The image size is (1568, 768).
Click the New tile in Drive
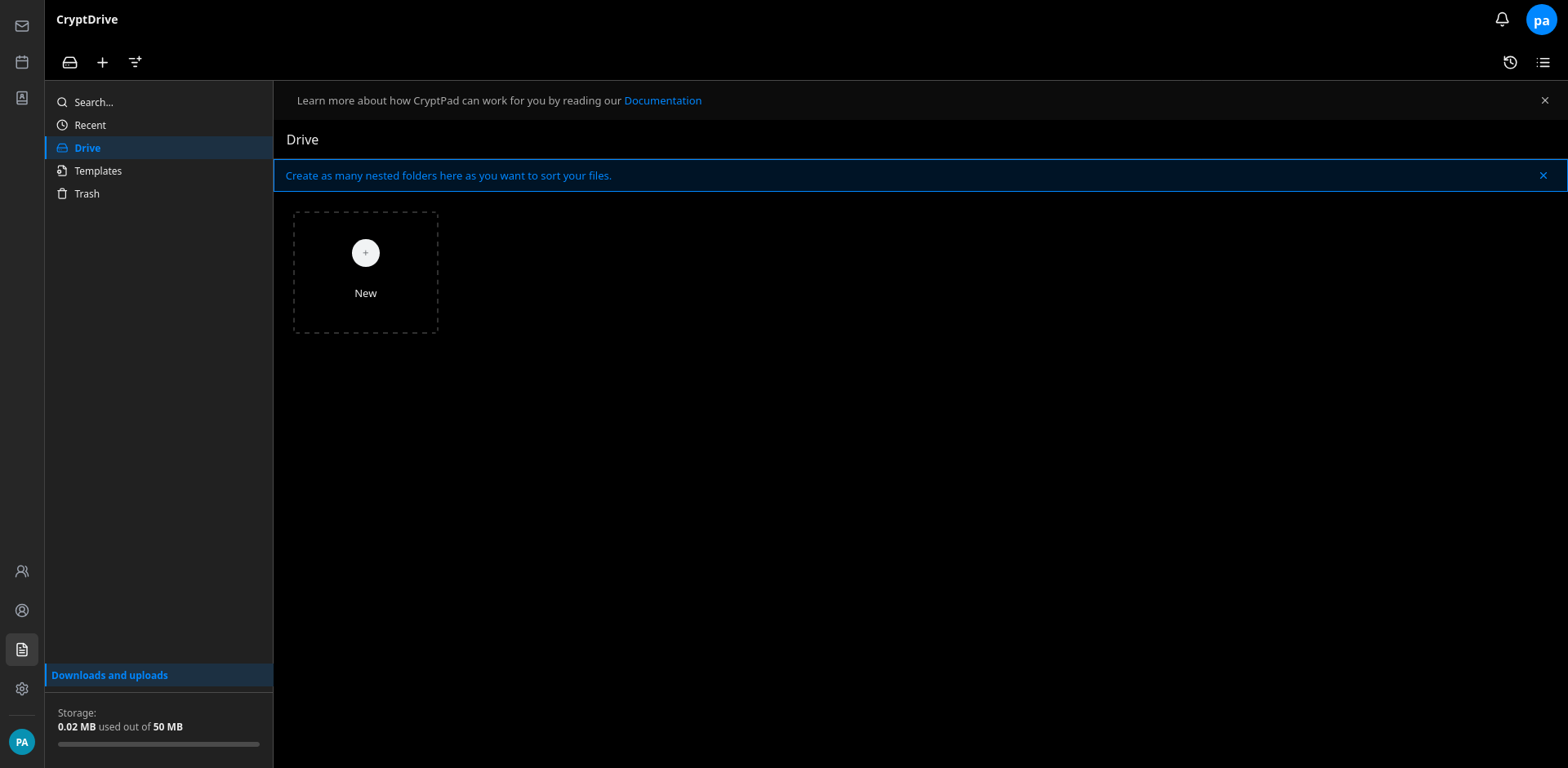pyautogui.click(x=366, y=273)
